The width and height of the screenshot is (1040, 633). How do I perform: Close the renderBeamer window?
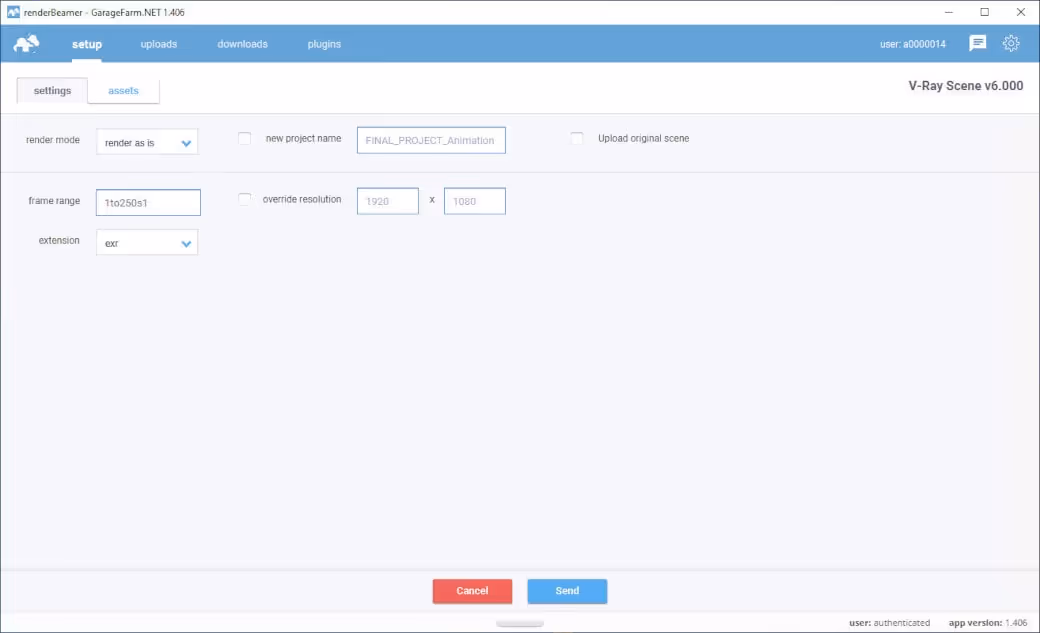(x=1021, y=12)
